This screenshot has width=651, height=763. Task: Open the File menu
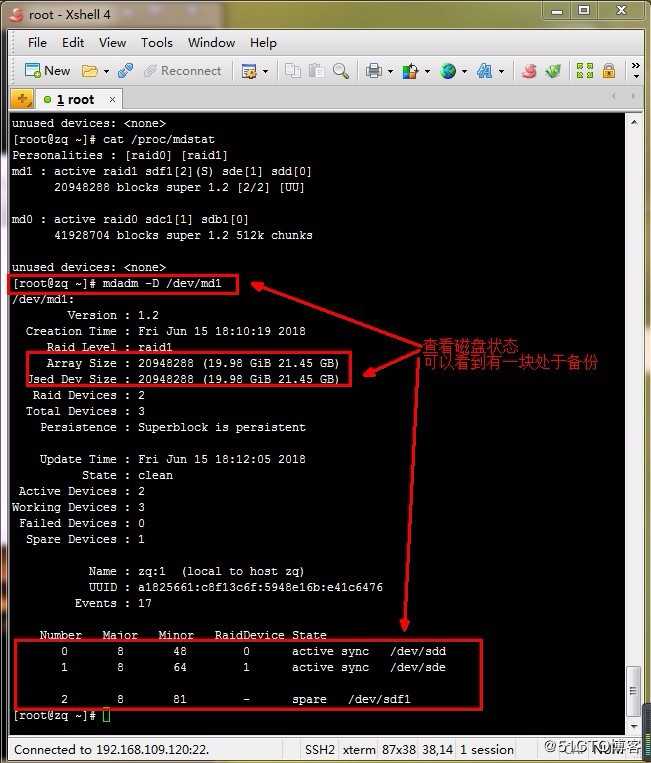pos(37,43)
